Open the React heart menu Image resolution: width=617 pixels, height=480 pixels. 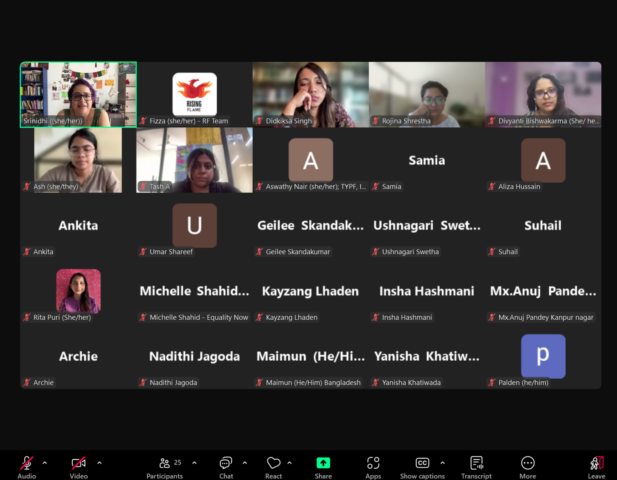click(273, 467)
